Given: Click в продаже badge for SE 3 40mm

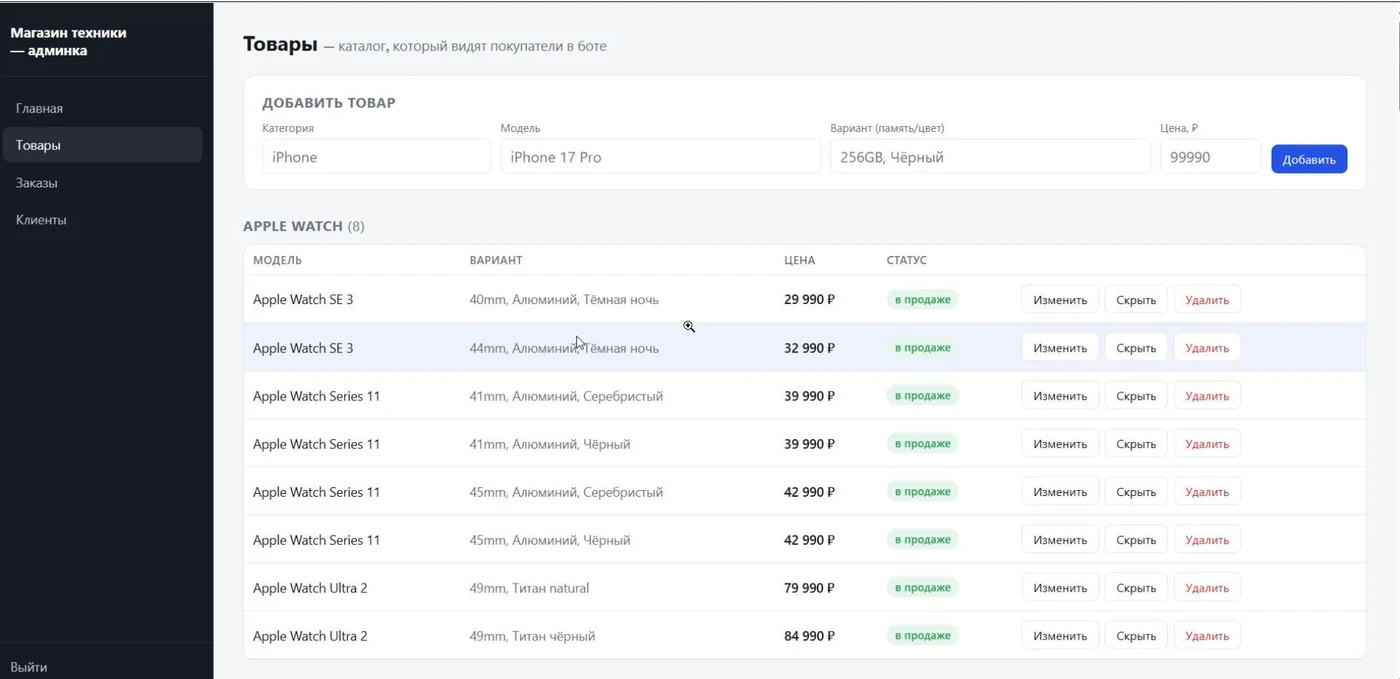Looking at the screenshot, I should (922, 299).
